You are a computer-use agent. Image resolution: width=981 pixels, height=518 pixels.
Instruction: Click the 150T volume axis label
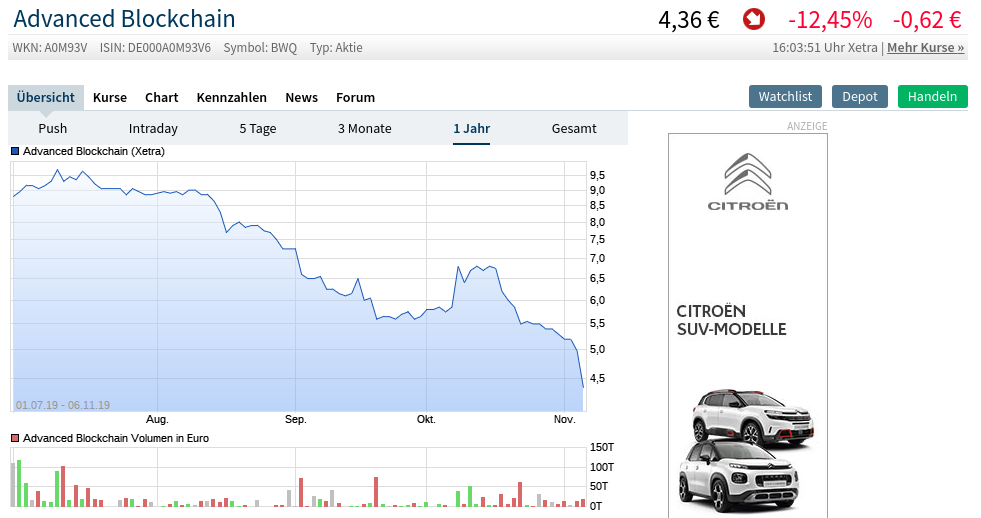tap(602, 447)
